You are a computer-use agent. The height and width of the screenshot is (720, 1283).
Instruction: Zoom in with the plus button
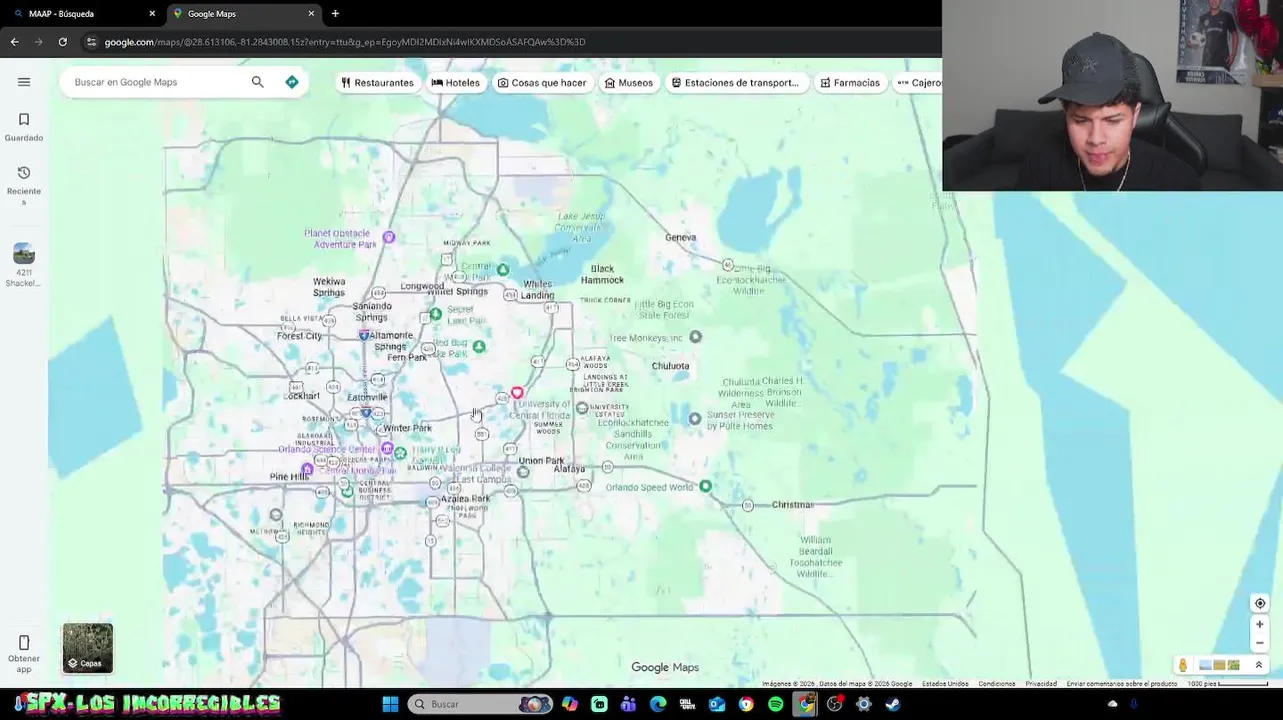(1260, 624)
